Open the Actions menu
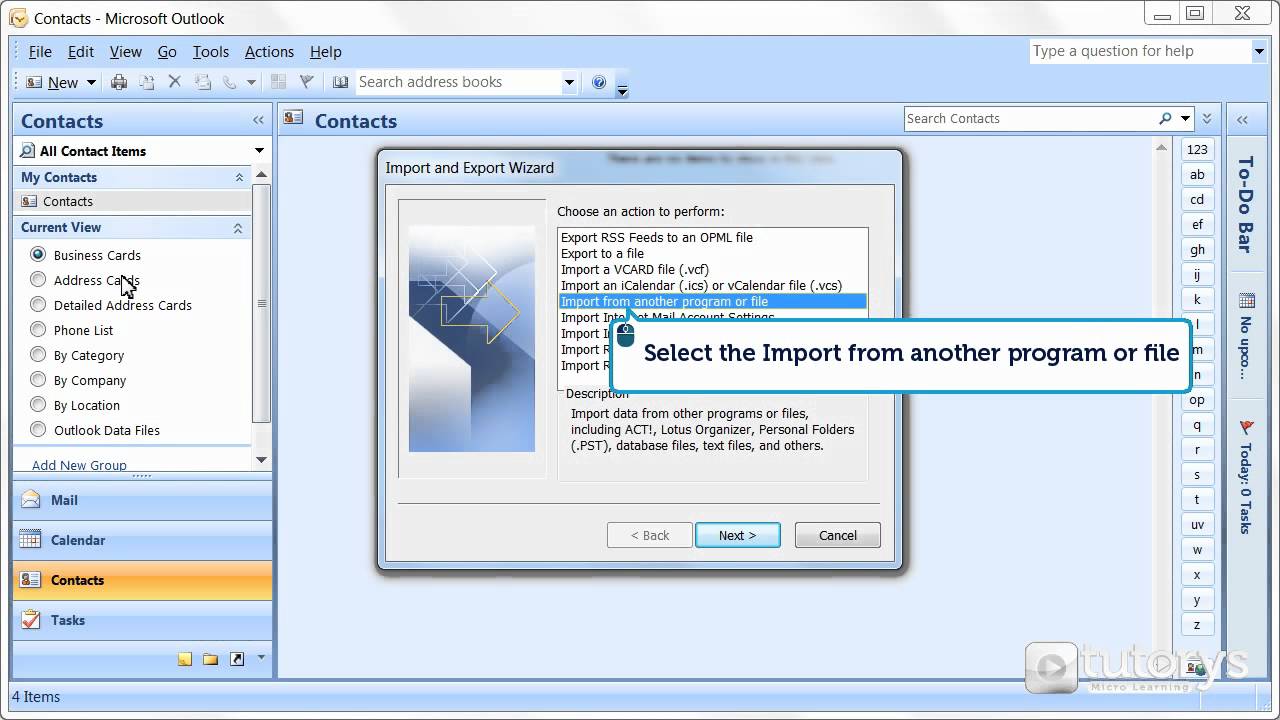 [x=269, y=52]
